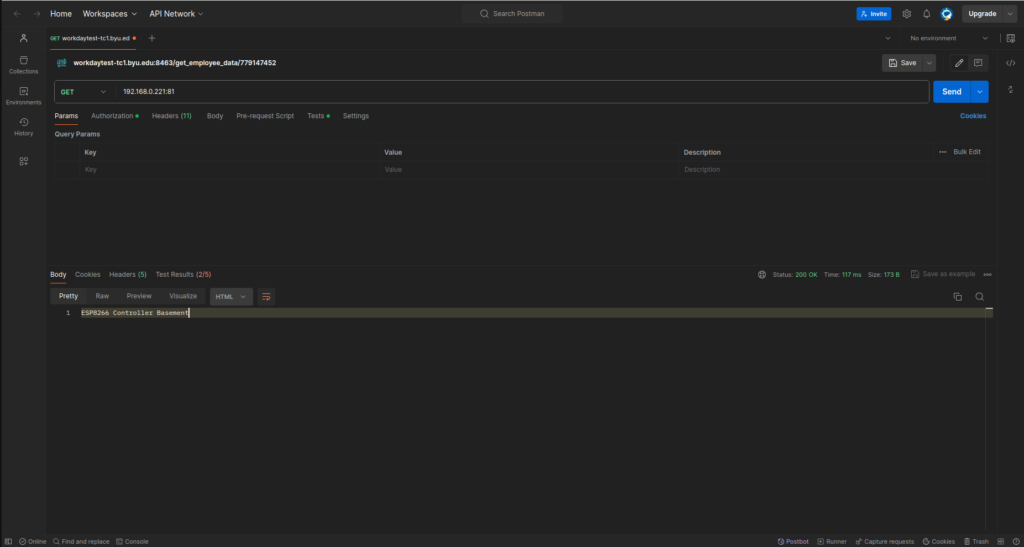The image size is (1024, 547).
Task: Open the response more options ellipsis
Action: point(987,275)
